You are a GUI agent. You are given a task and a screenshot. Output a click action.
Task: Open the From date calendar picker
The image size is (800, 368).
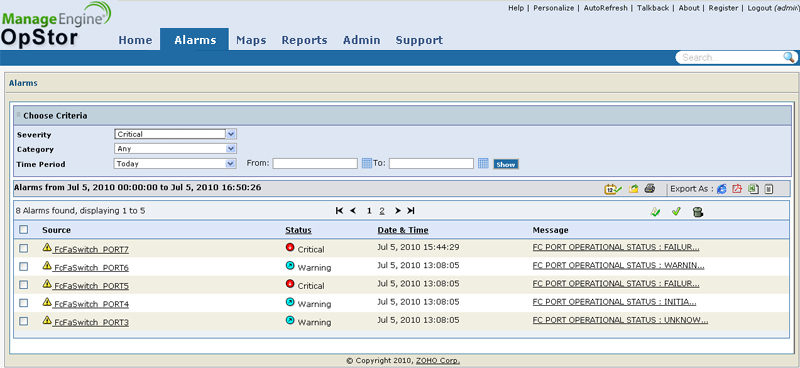click(x=366, y=164)
